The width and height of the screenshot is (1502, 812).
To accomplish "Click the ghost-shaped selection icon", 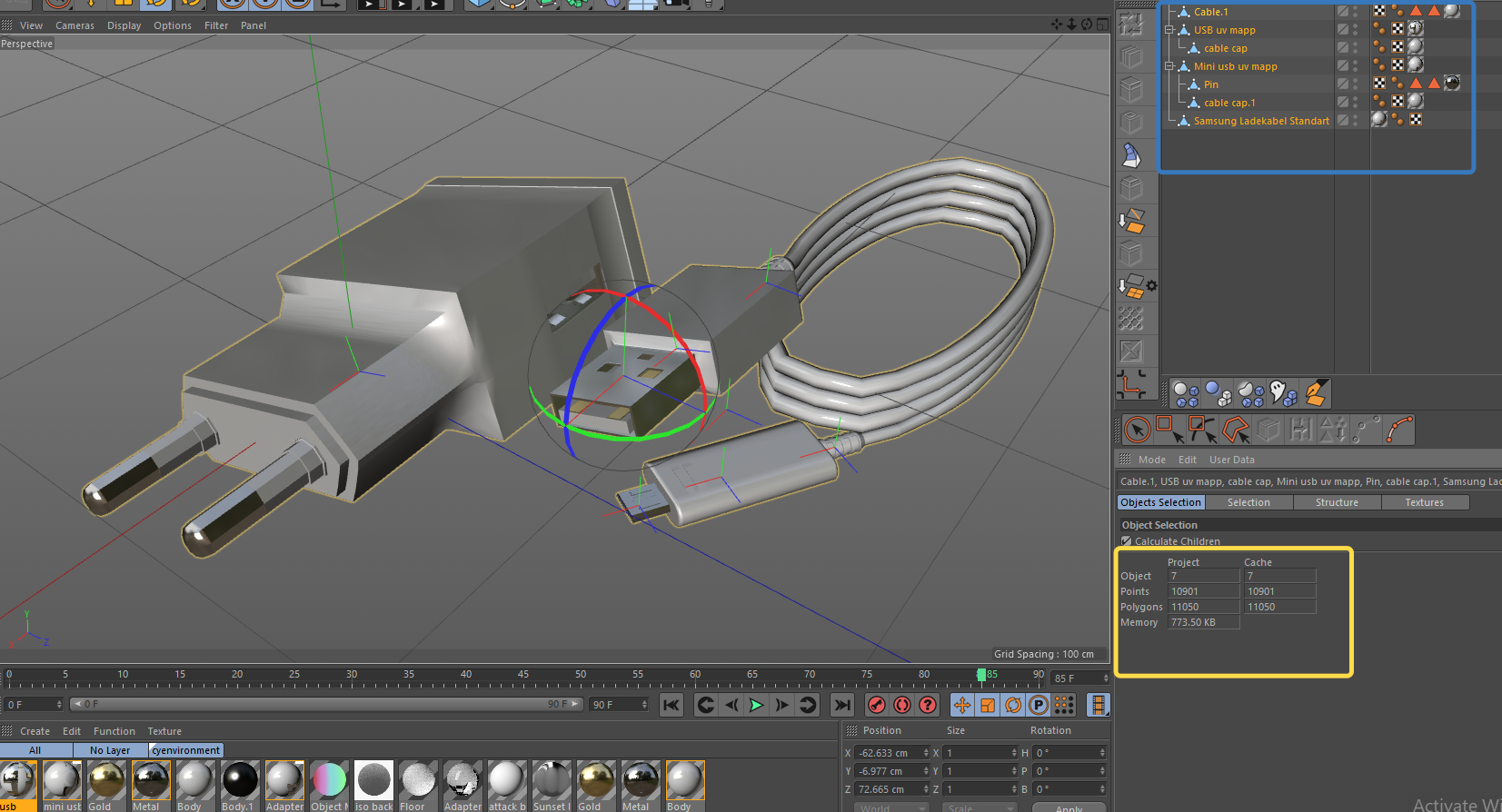I will coord(1282,393).
